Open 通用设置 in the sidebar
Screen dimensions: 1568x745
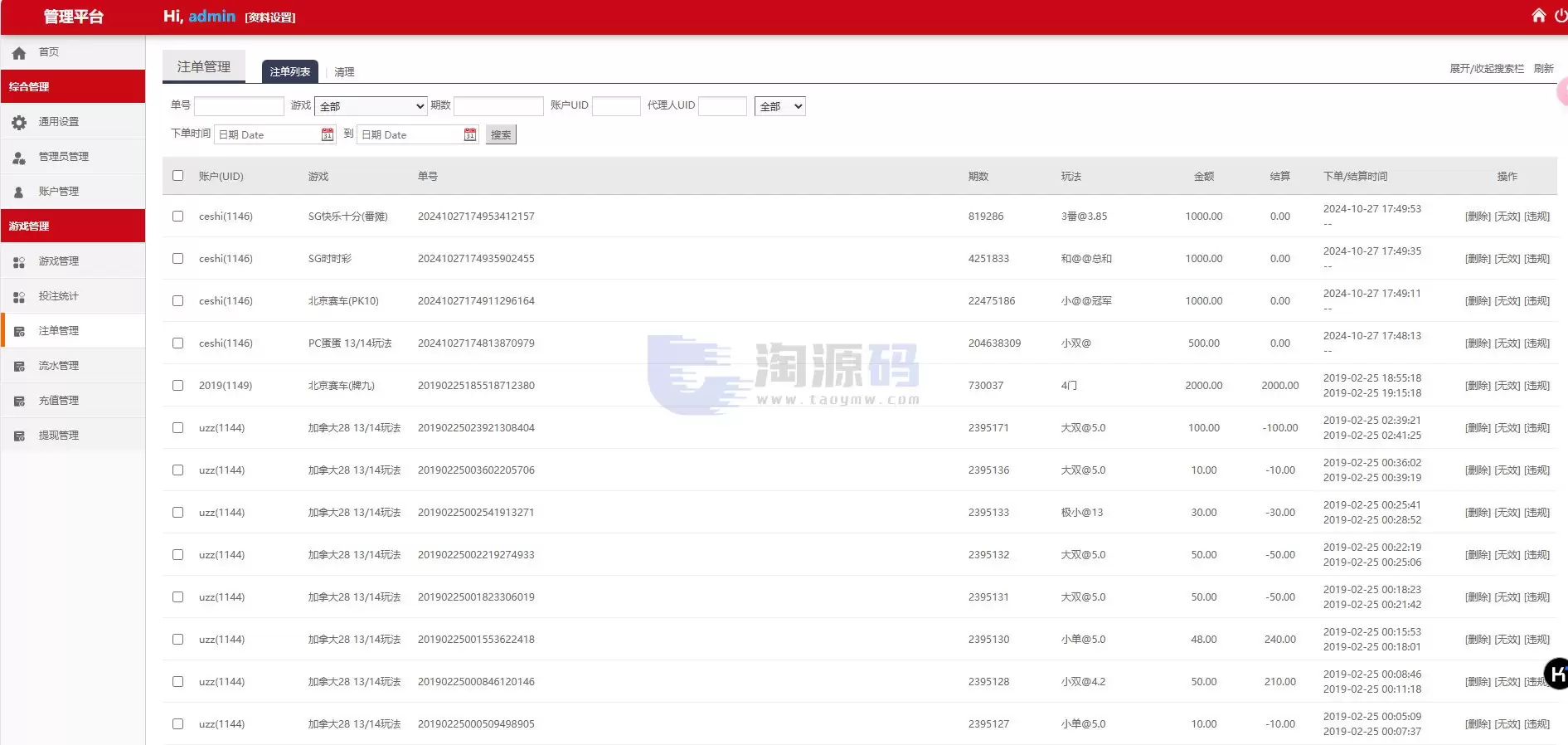73,122
